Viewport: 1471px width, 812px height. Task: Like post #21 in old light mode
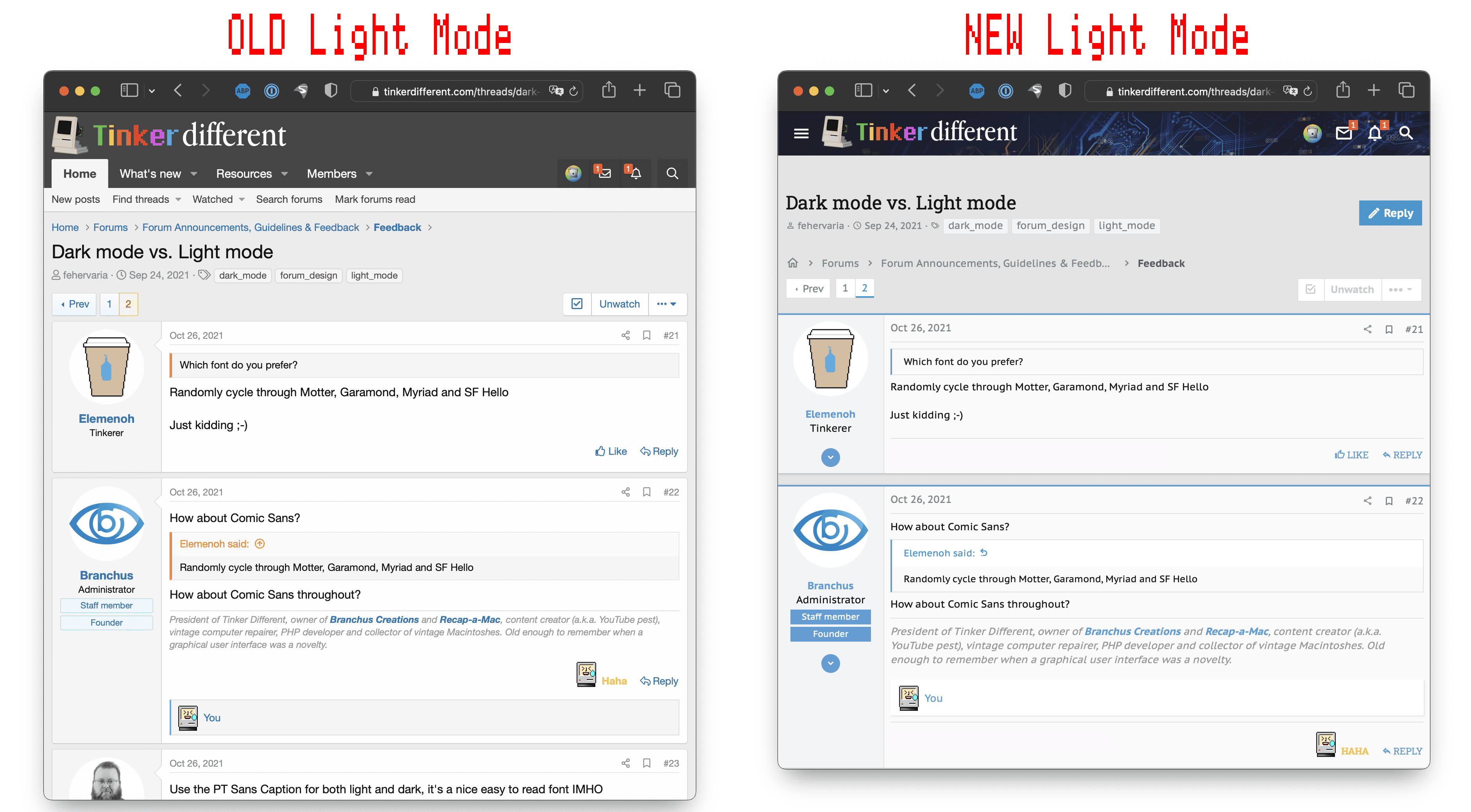(611, 451)
